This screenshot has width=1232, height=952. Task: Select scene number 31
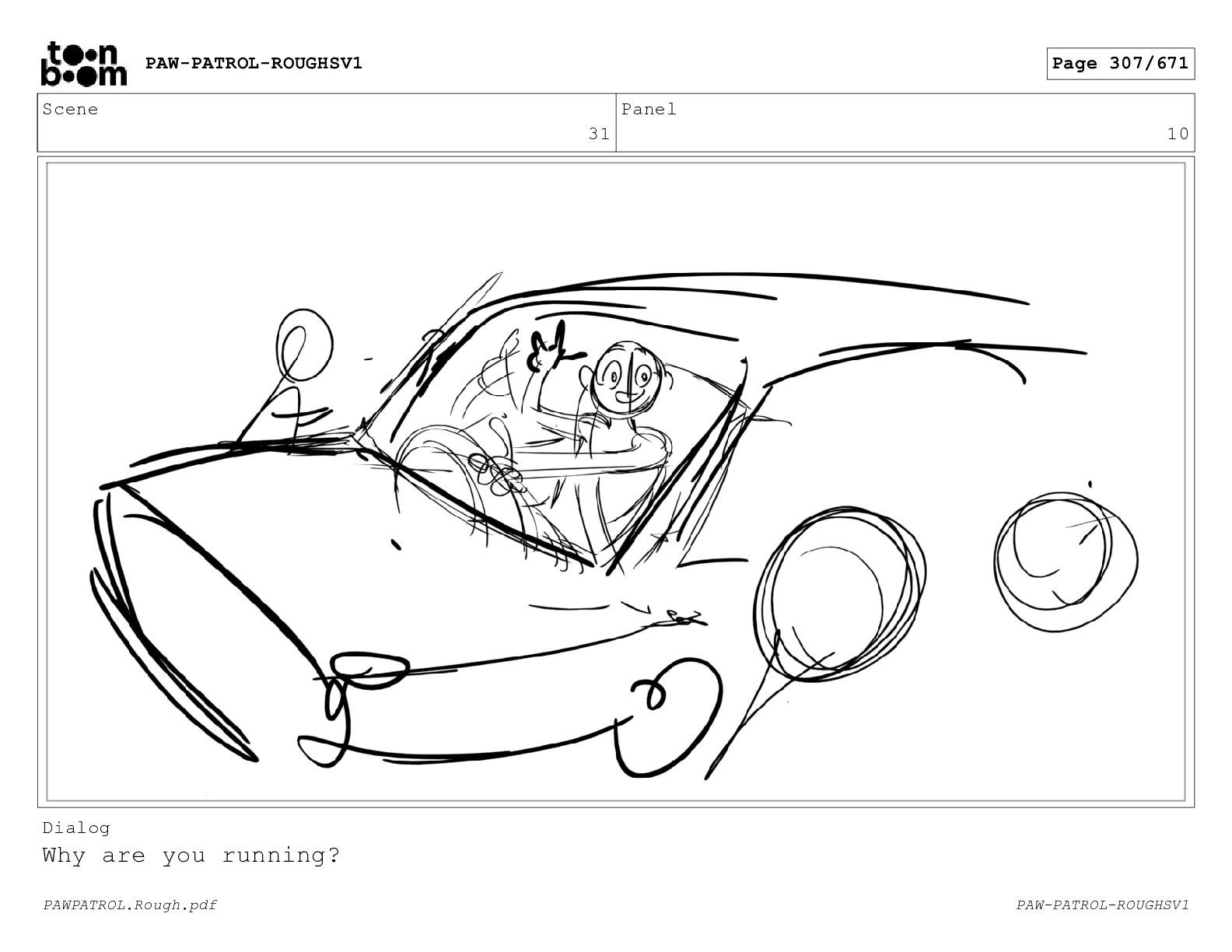599,134
